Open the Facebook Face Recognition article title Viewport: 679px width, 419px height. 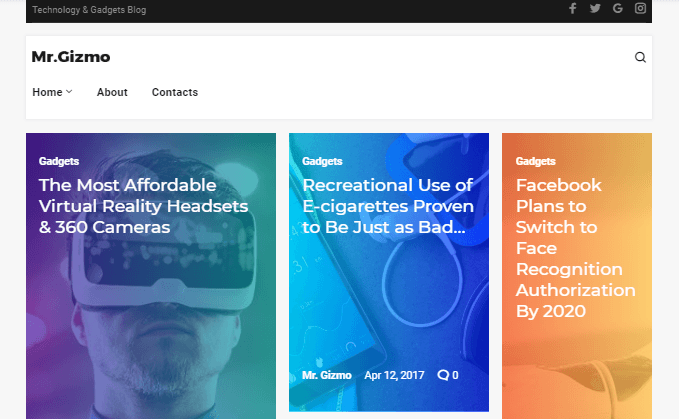click(x=576, y=248)
